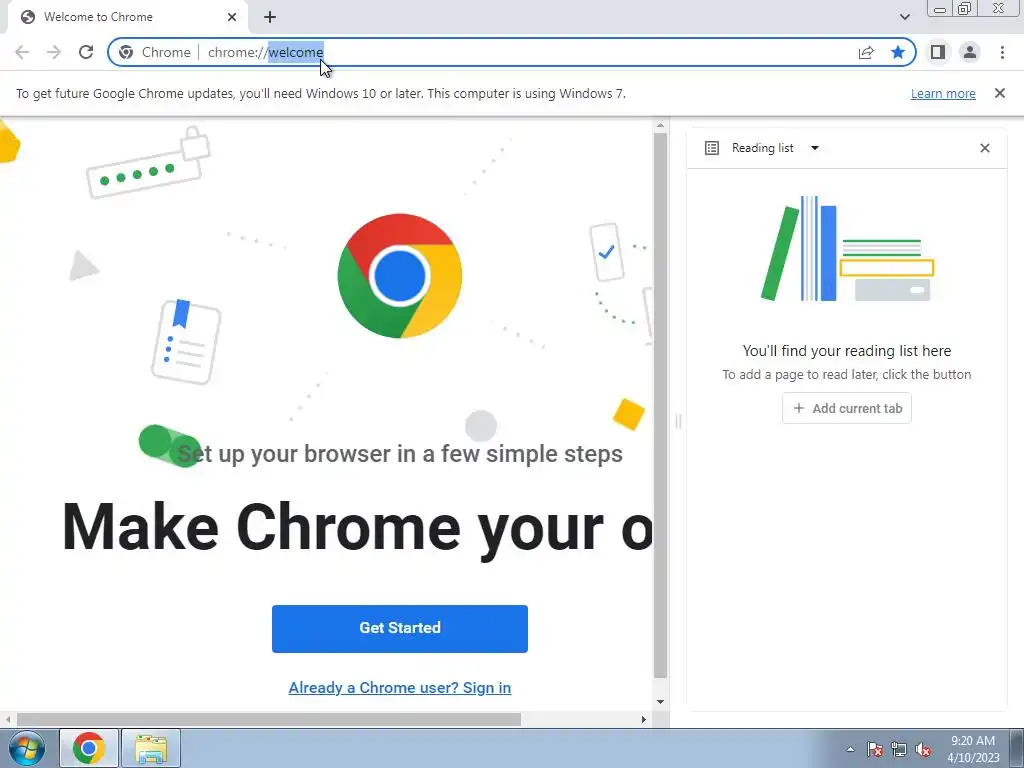Open Already a Chrome user? Sign in
Screen dimensions: 1024x768
(x=400, y=688)
